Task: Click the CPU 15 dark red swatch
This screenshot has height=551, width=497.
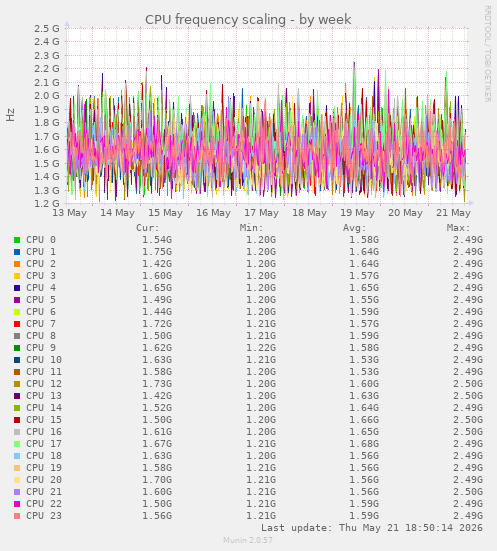Action: tap(17, 420)
